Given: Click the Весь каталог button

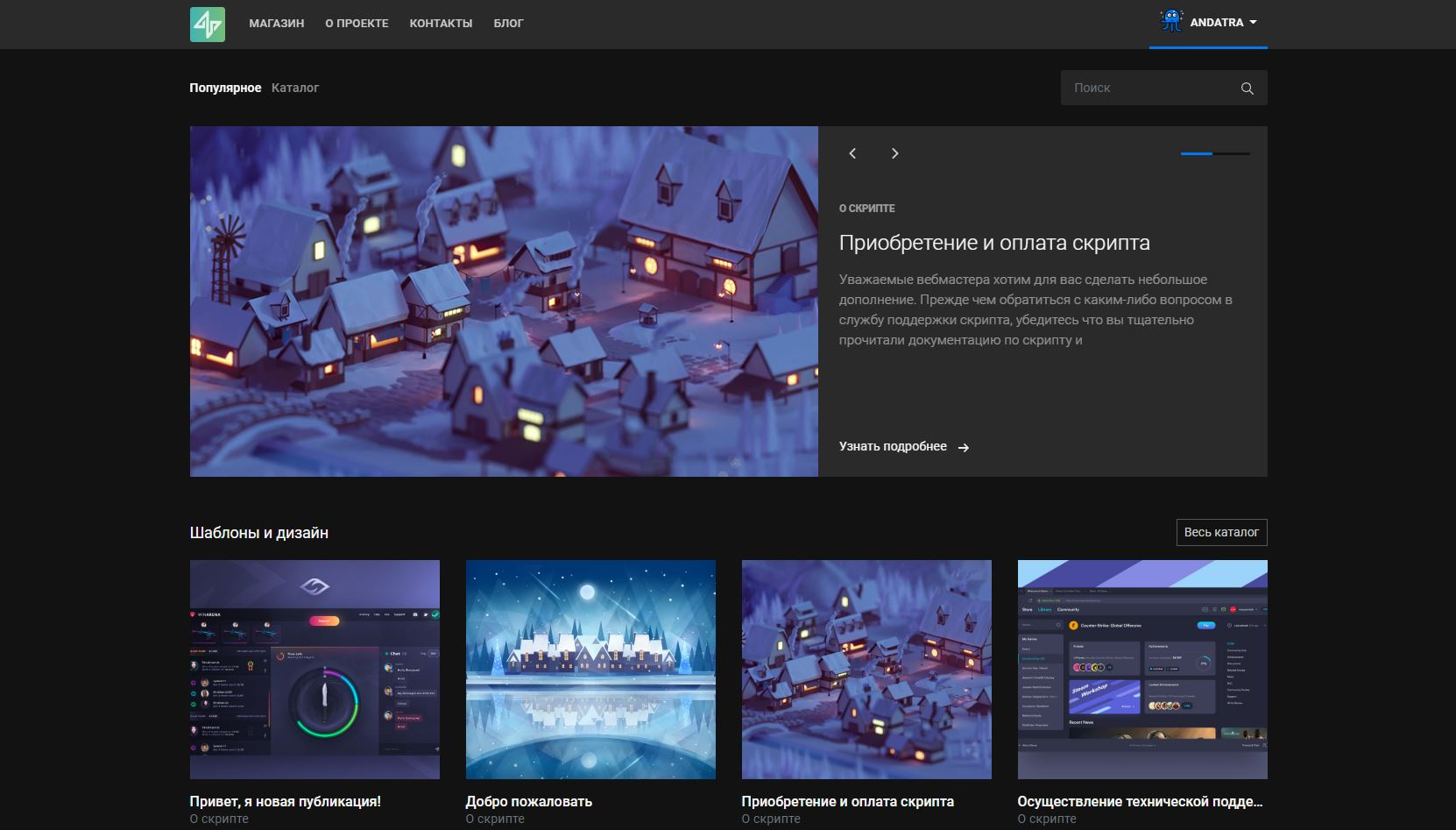Looking at the screenshot, I should click(x=1221, y=532).
